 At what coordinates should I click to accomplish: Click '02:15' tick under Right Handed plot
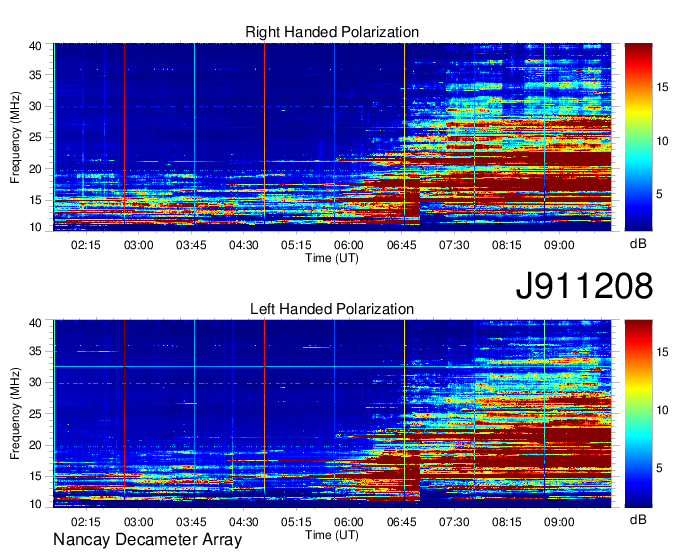(x=86, y=245)
